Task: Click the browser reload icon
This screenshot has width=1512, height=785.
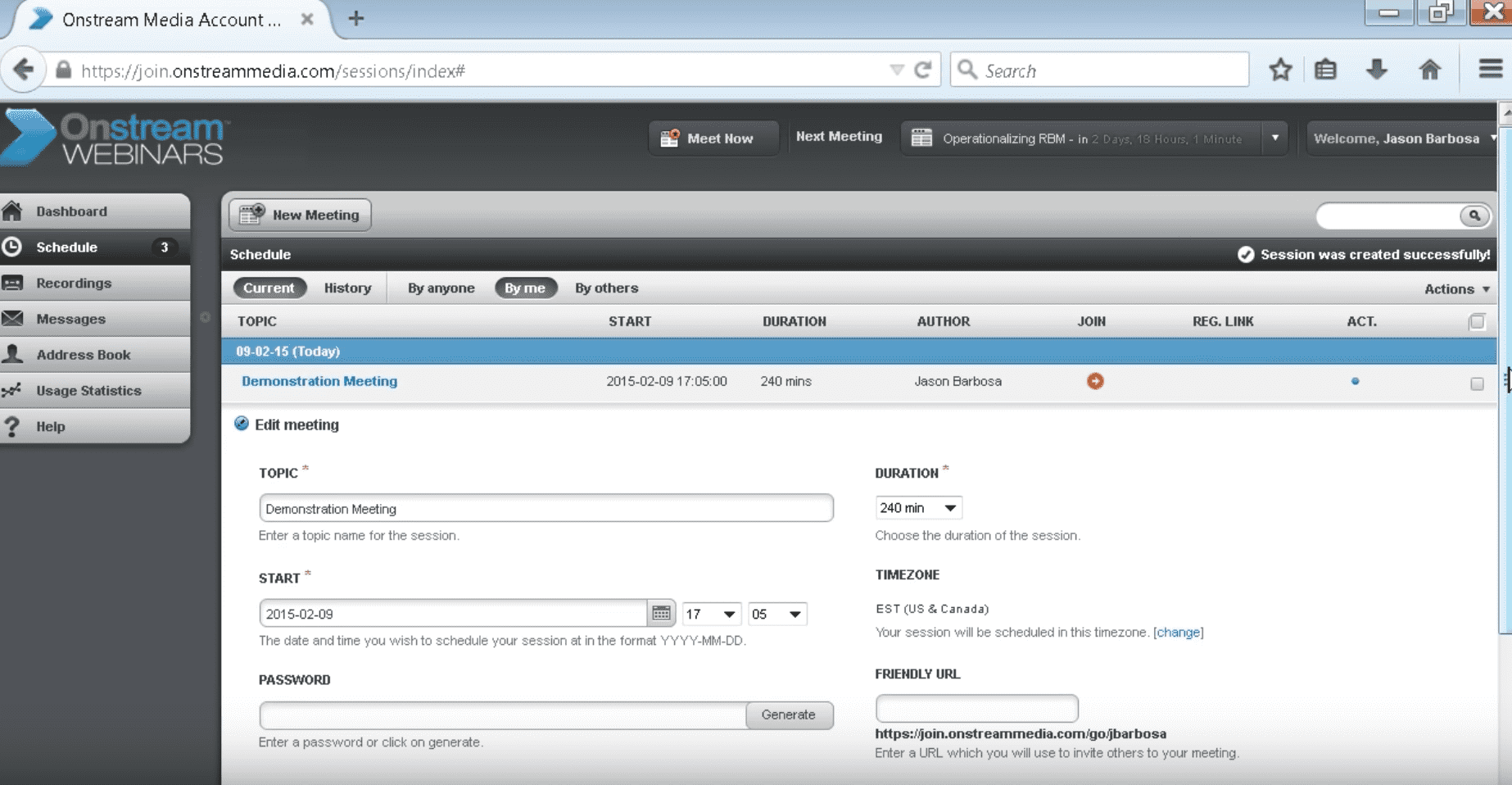Action: 923,70
